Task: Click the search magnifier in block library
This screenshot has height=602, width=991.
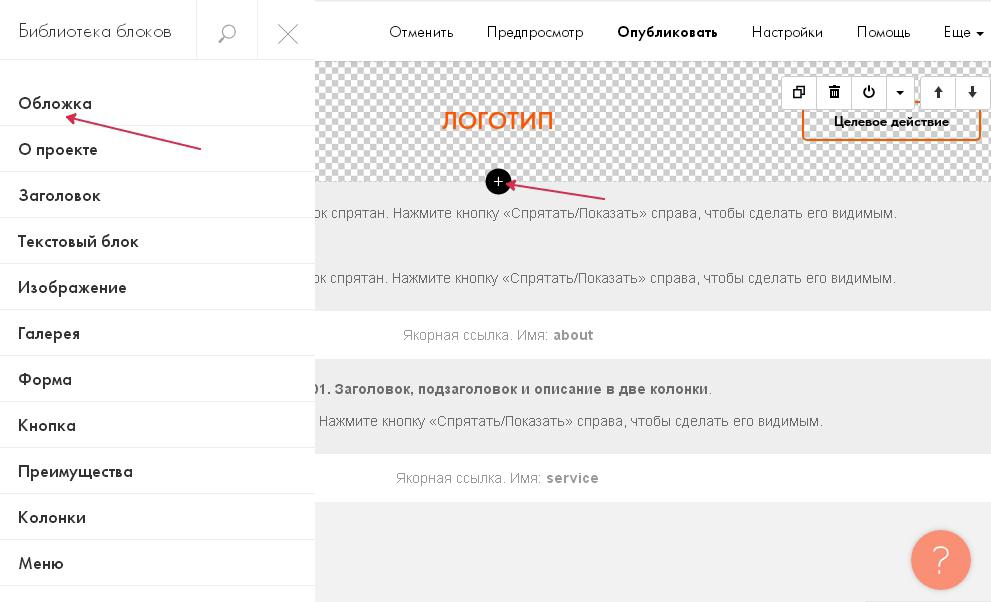Action: click(227, 33)
